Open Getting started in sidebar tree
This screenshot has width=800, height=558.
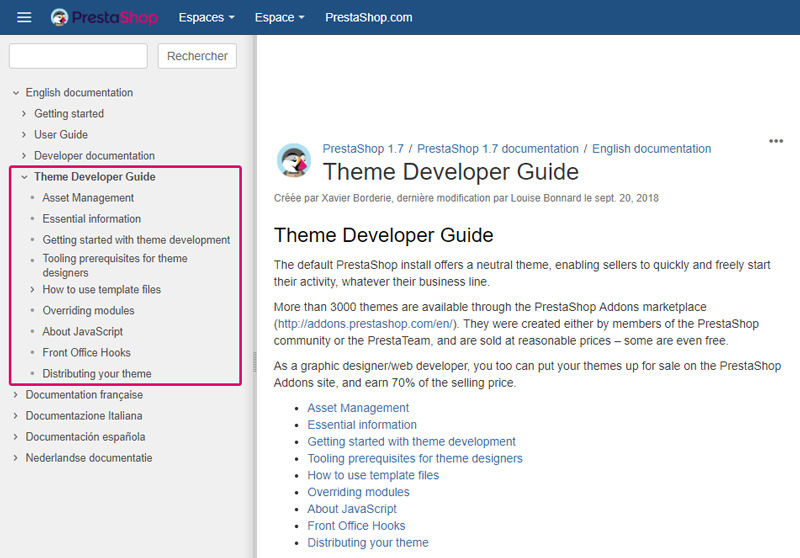click(x=69, y=114)
